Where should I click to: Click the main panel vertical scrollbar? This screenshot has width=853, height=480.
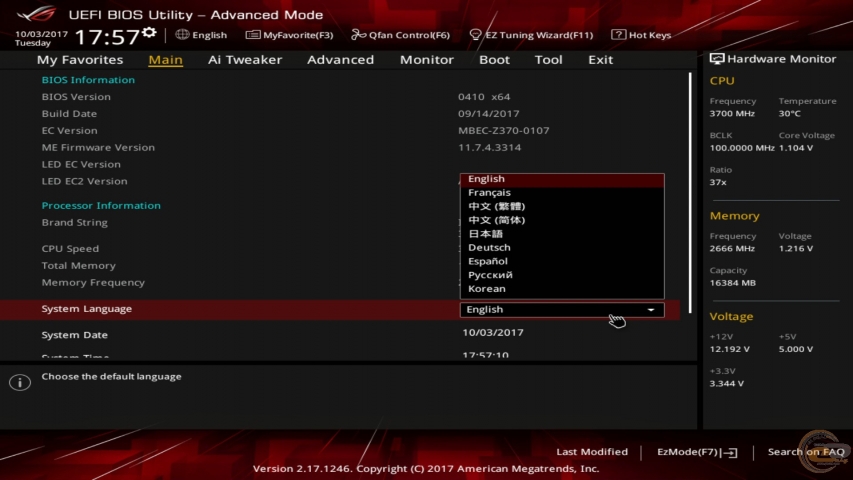[x=690, y=193]
